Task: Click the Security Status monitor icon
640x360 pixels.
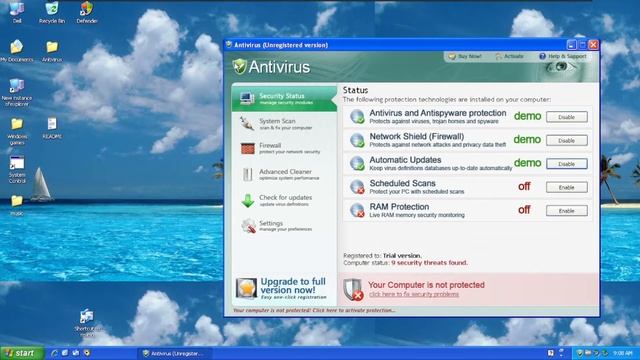Action: click(x=247, y=98)
